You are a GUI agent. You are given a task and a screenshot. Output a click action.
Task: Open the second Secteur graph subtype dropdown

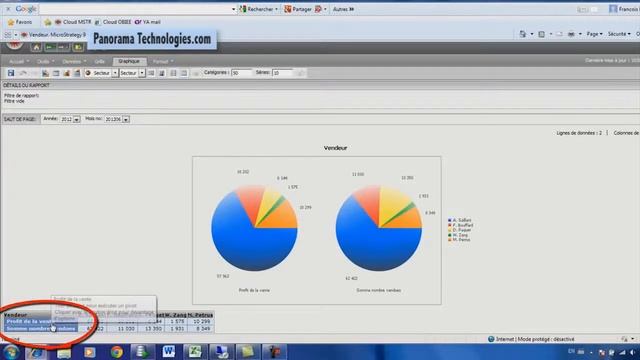click(x=142, y=73)
